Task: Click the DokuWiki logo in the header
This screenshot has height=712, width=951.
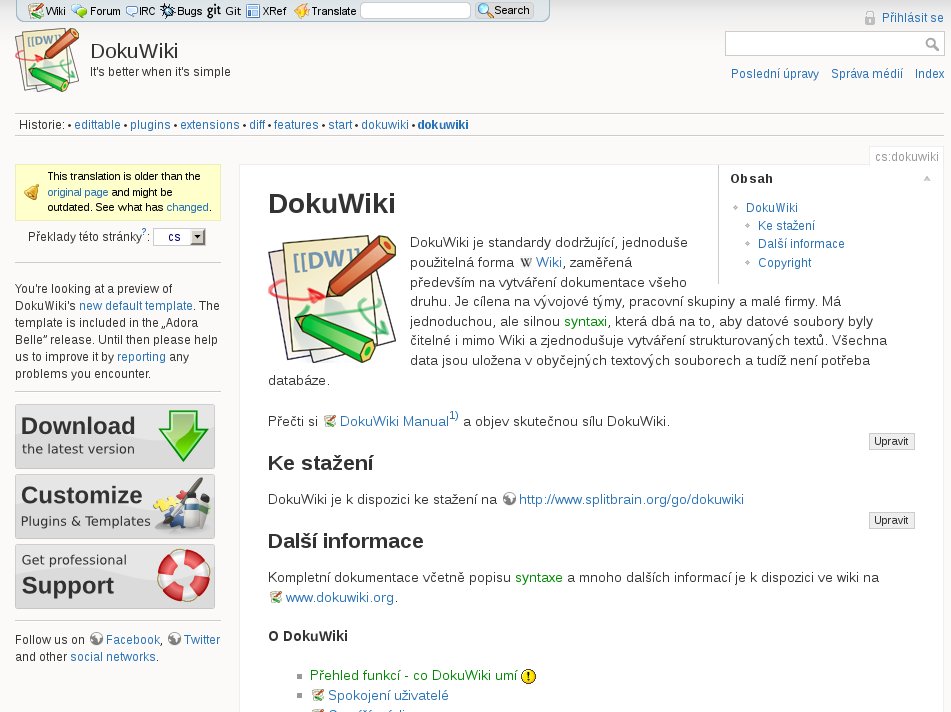Action: coord(47,59)
